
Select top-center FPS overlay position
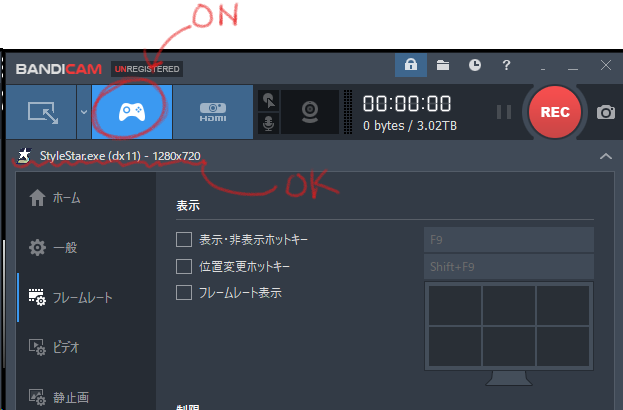pos(509,305)
